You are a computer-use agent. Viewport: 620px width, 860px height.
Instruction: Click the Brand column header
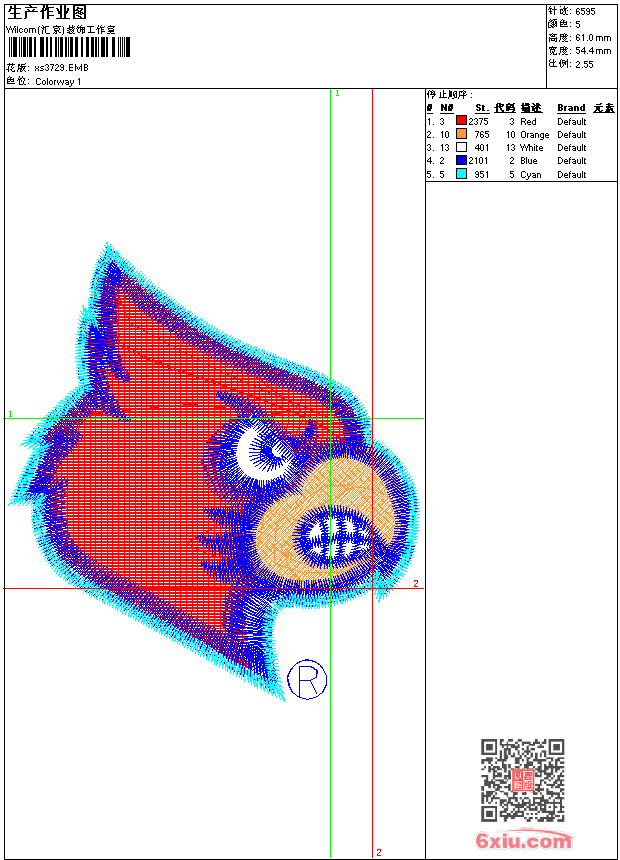click(571, 108)
